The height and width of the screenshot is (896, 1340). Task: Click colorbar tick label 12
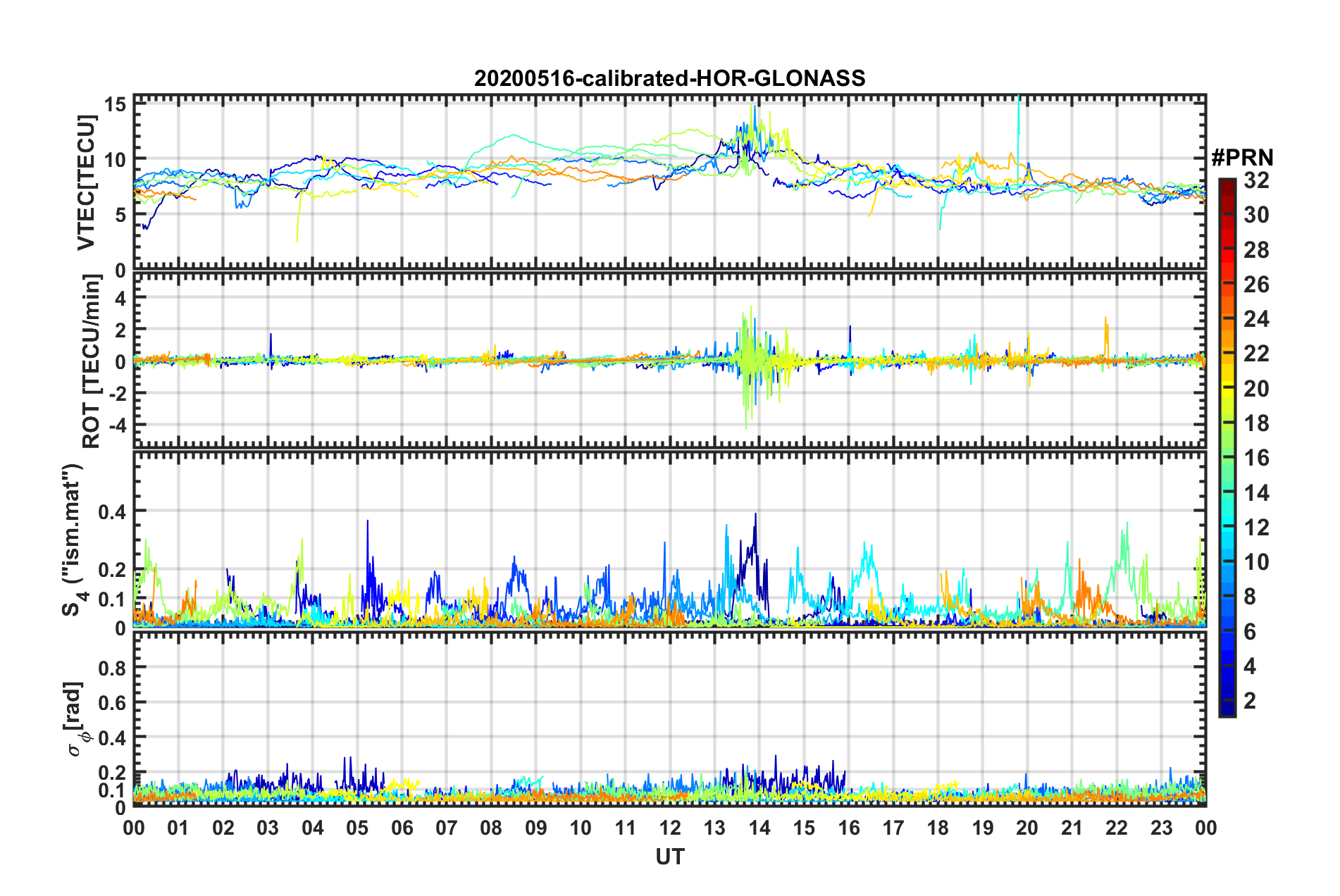1256,528
